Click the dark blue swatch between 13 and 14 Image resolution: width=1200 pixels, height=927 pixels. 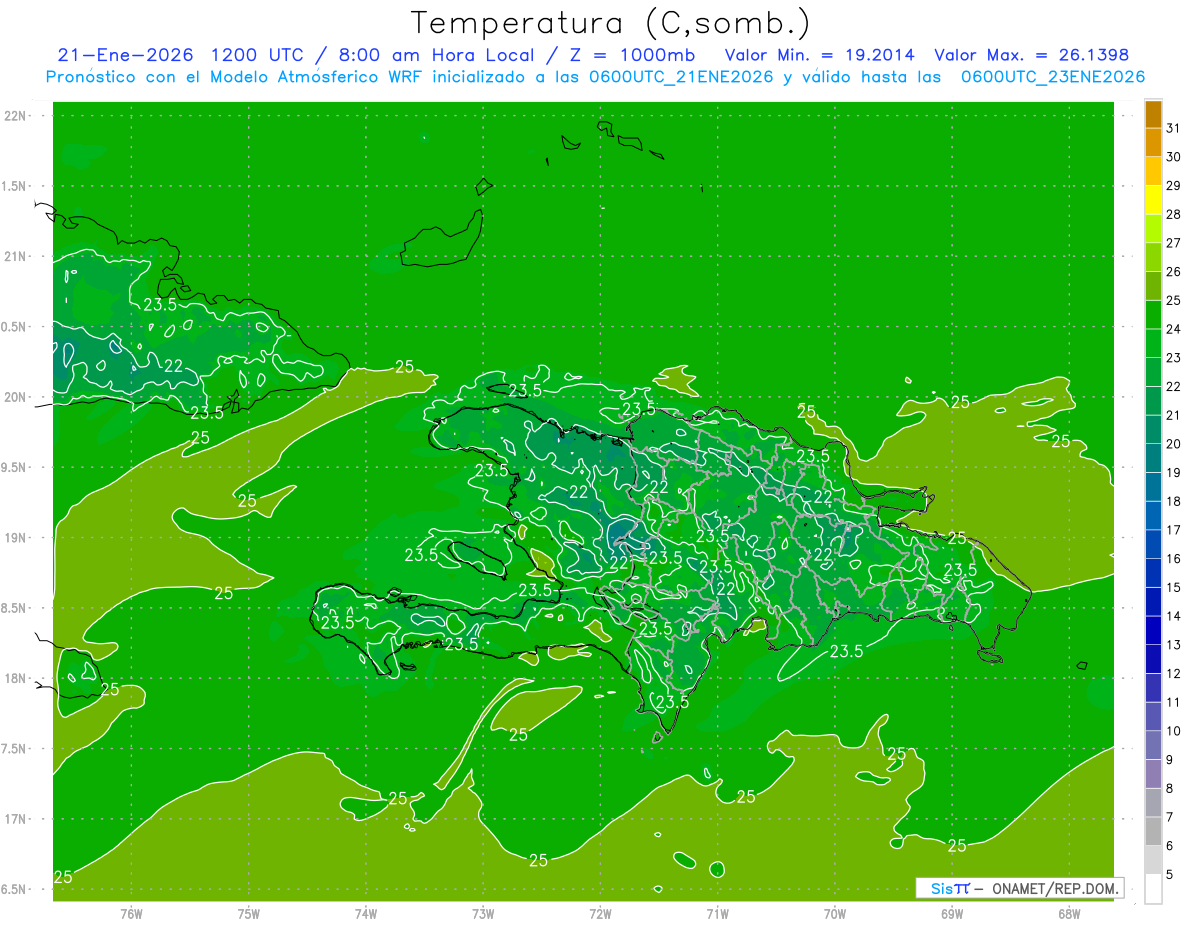(1153, 630)
